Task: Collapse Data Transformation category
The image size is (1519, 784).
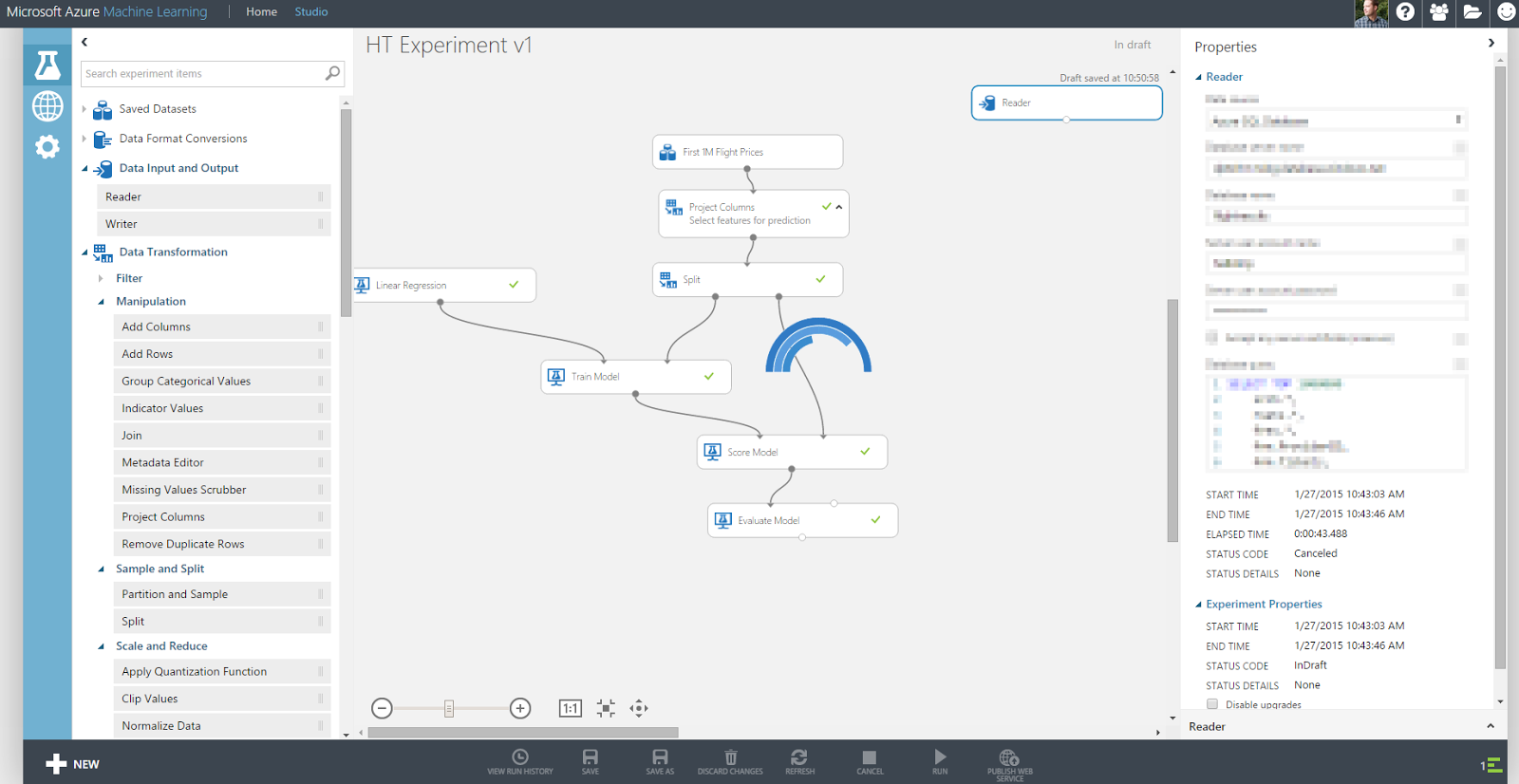Action: point(84,252)
